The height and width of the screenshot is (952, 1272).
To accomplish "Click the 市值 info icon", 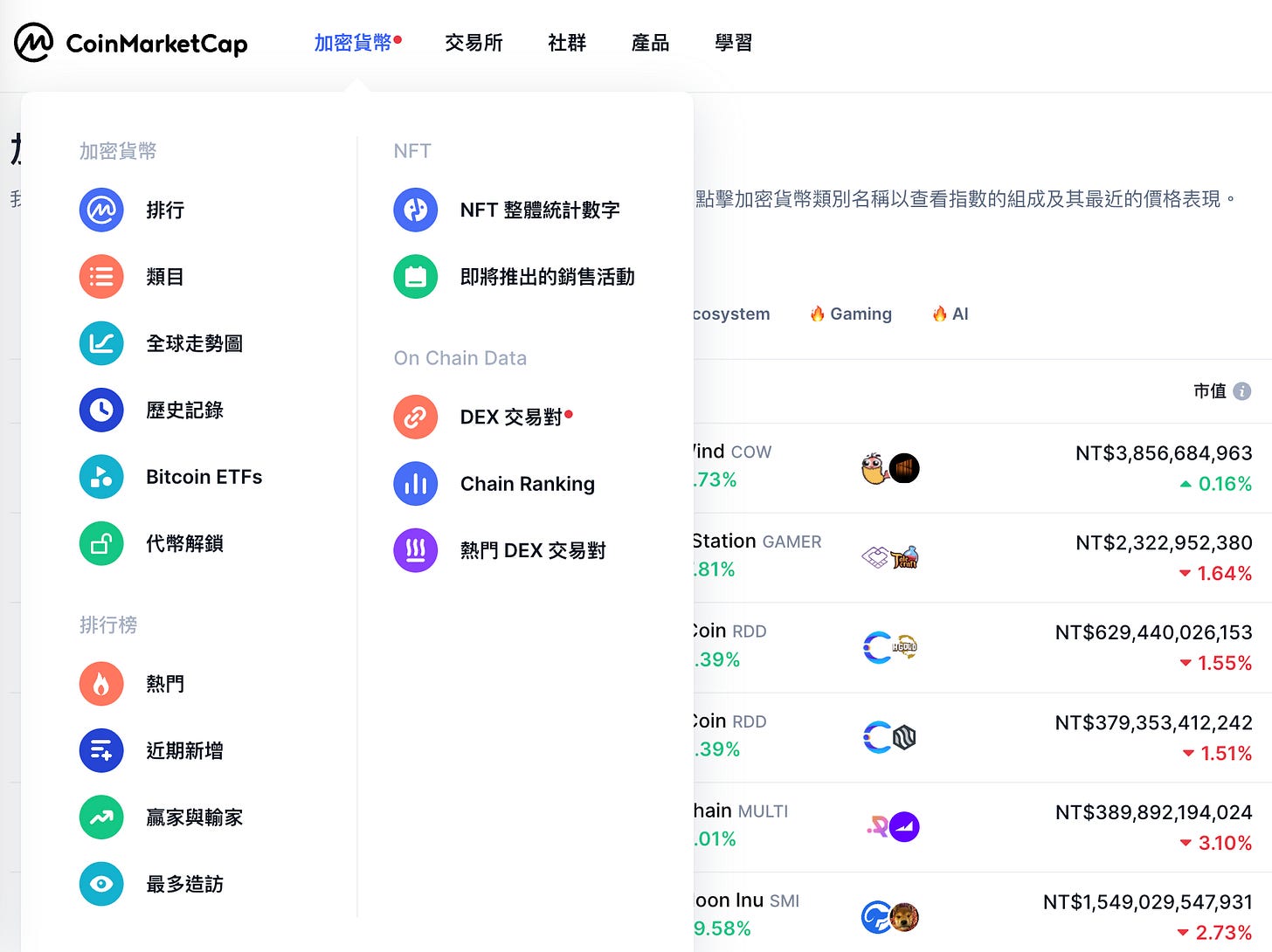I will 1241,391.
